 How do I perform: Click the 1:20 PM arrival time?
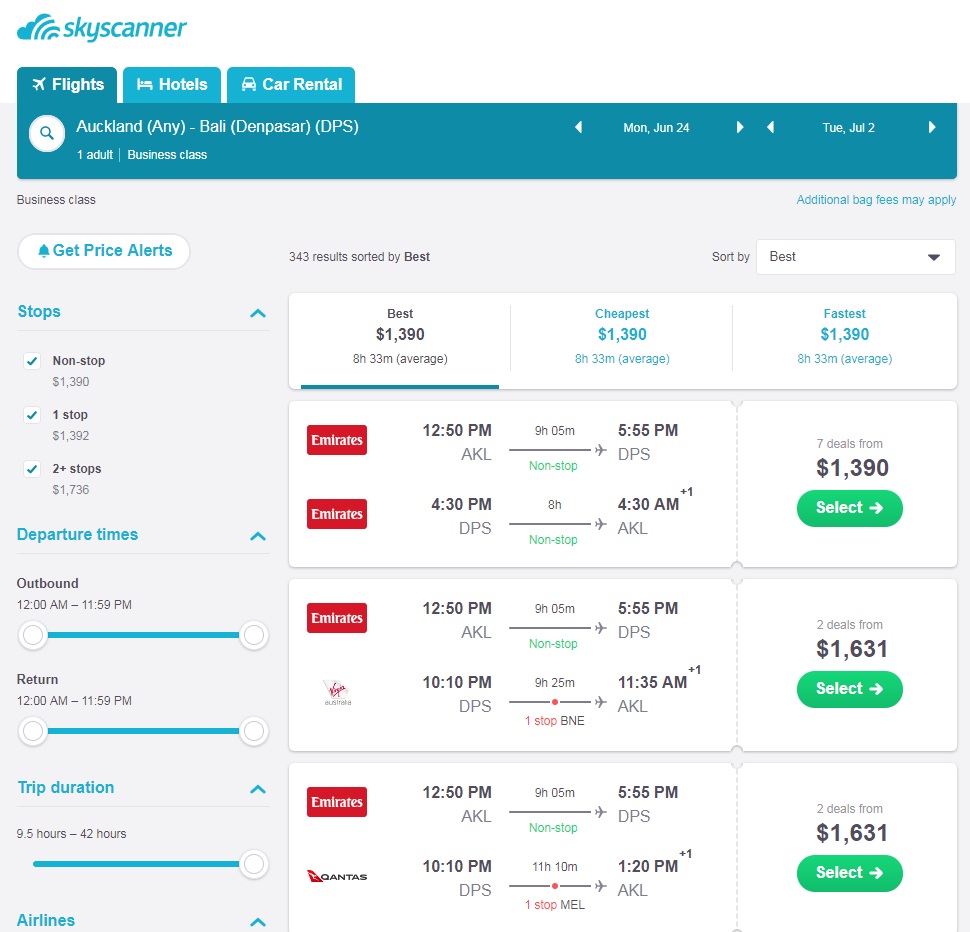[648, 866]
